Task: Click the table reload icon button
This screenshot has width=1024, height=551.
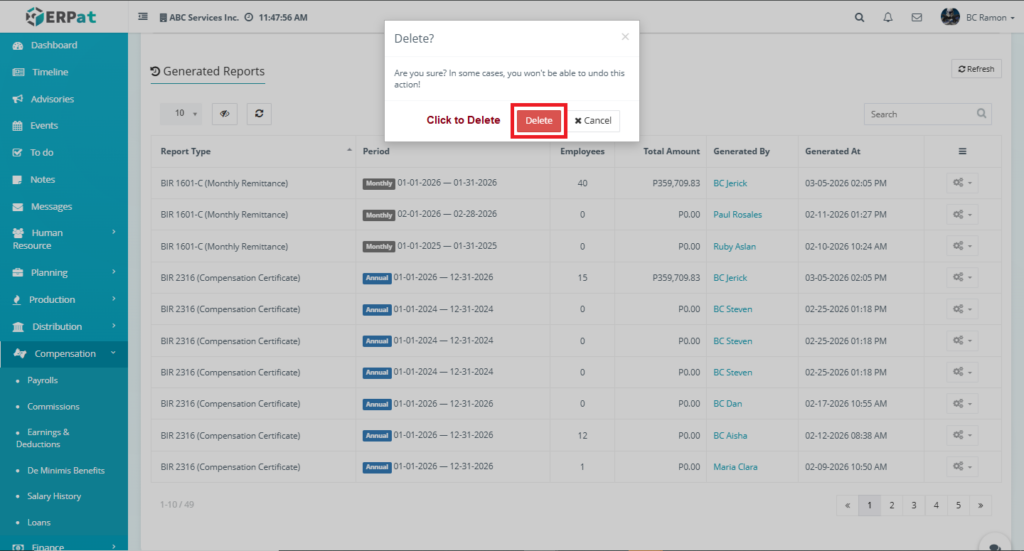Action: click(259, 114)
